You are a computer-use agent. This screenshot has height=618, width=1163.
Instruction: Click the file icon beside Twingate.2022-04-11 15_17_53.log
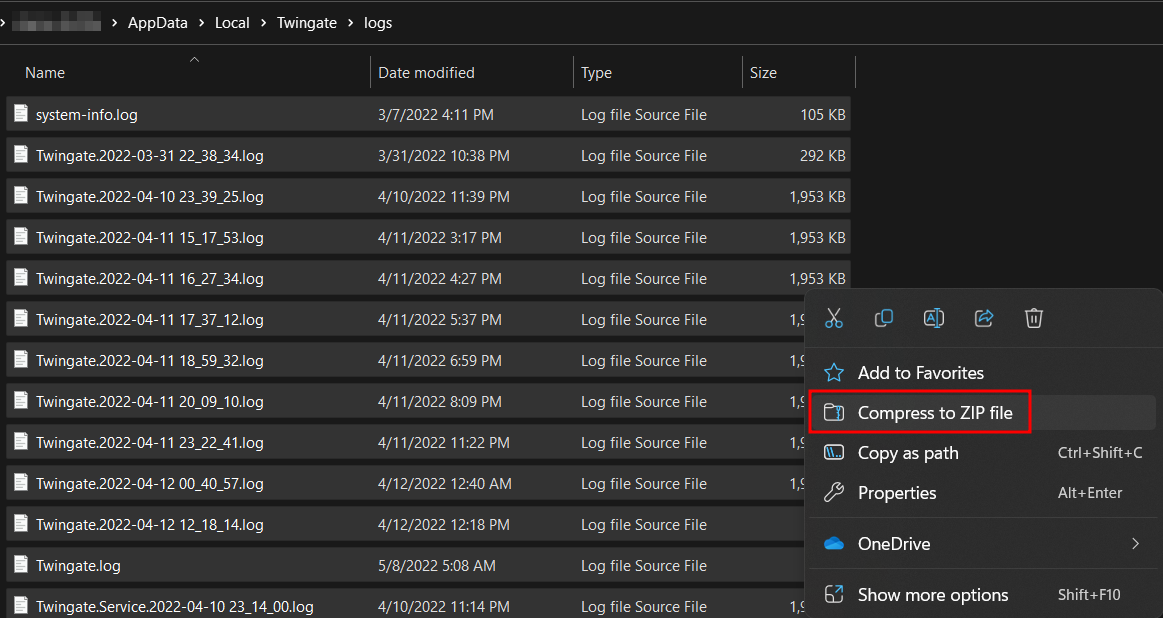click(x=22, y=237)
